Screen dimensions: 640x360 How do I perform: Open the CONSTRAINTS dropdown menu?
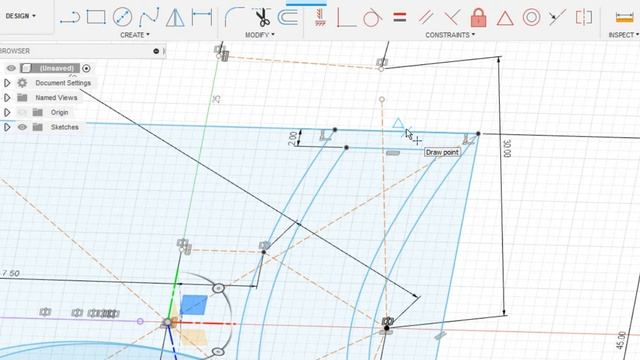tap(450, 35)
